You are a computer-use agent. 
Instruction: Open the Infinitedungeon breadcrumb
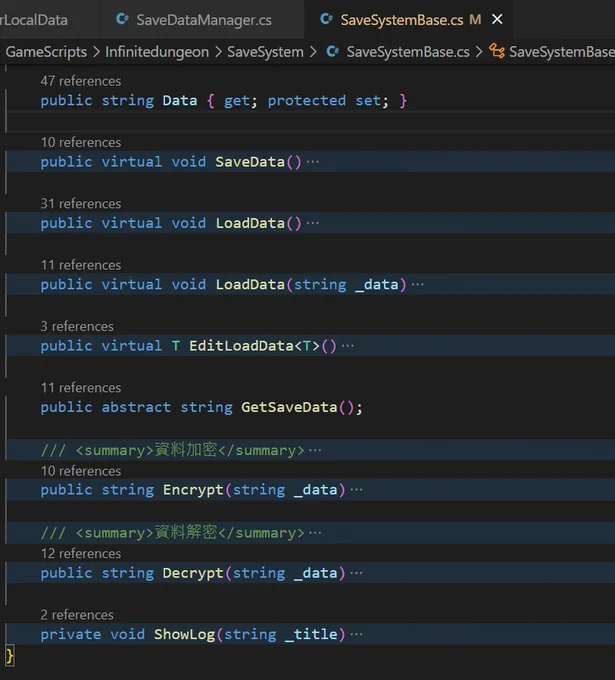(157, 52)
